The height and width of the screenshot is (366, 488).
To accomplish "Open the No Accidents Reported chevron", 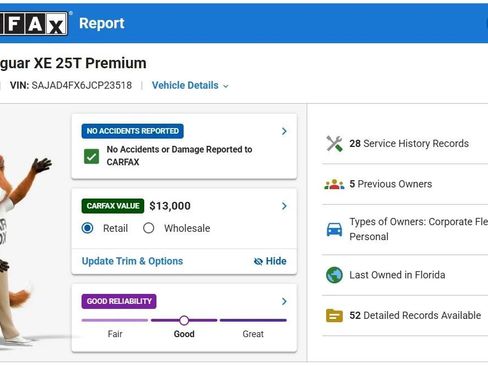I will pos(284,131).
